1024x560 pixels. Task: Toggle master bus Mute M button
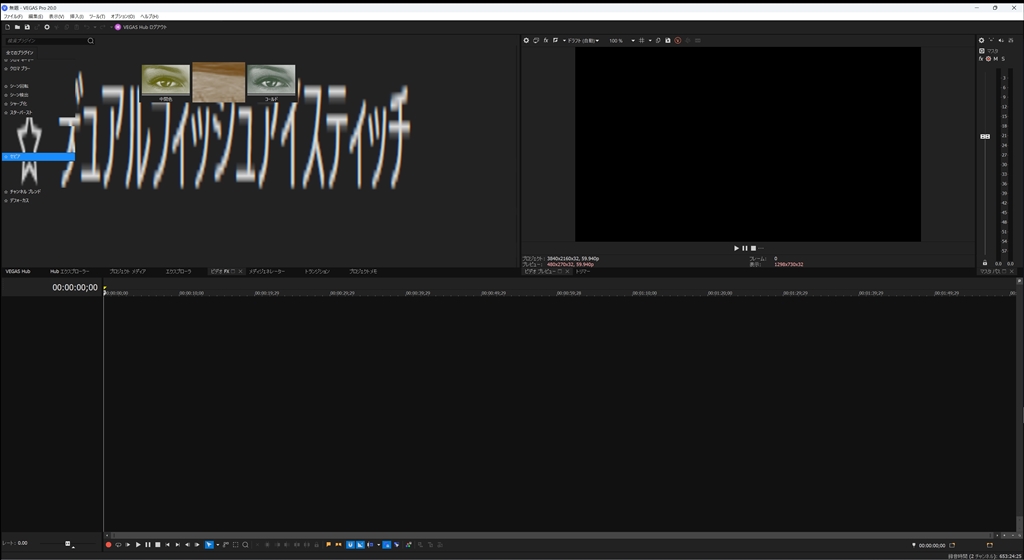point(995,59)
